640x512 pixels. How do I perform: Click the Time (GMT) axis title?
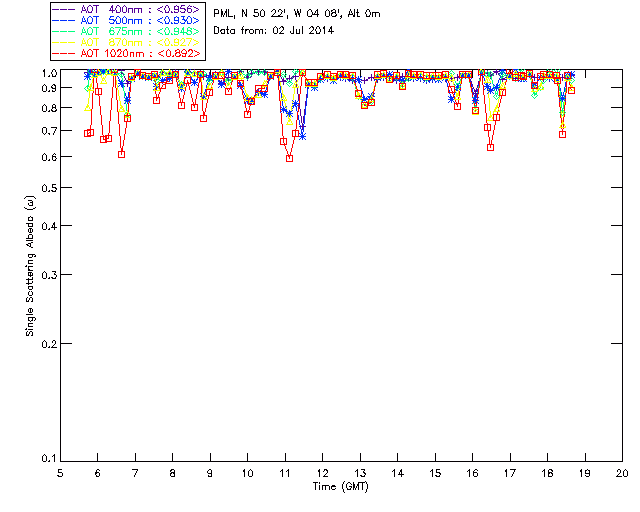340,486
